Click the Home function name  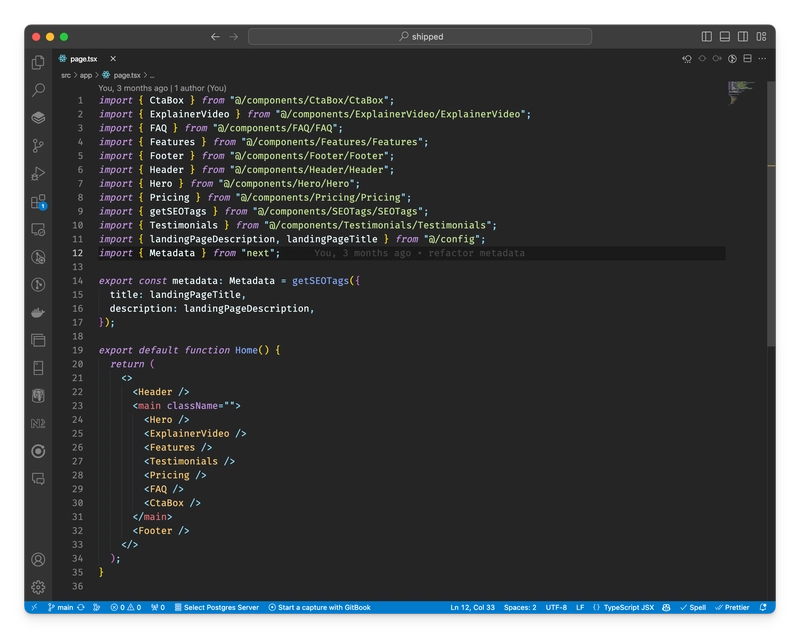tap(246, 350)
